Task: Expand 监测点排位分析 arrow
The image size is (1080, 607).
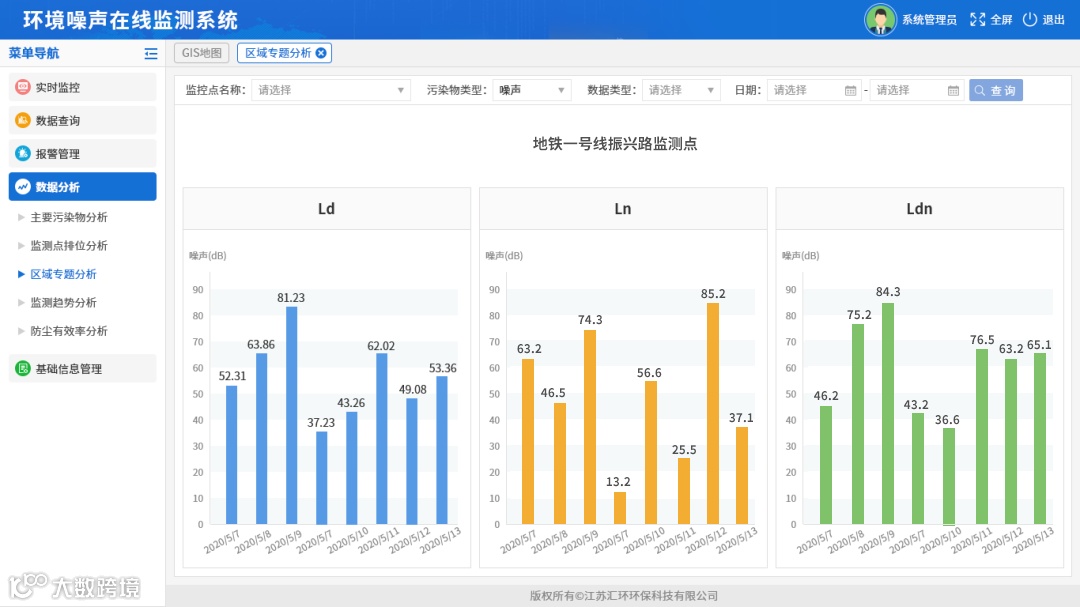Action: (x=21, y=245)
